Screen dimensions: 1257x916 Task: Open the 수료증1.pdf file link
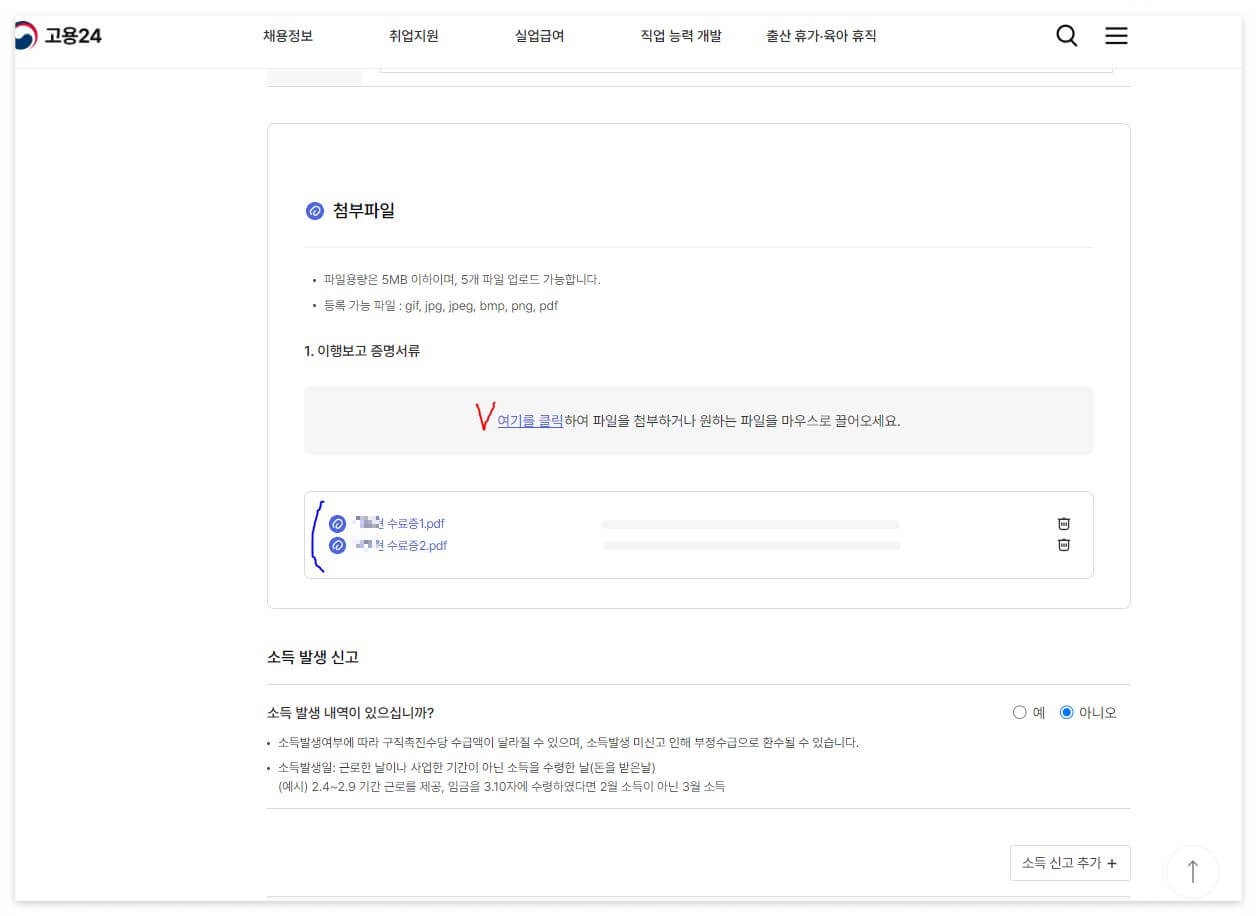pos(398,523)
